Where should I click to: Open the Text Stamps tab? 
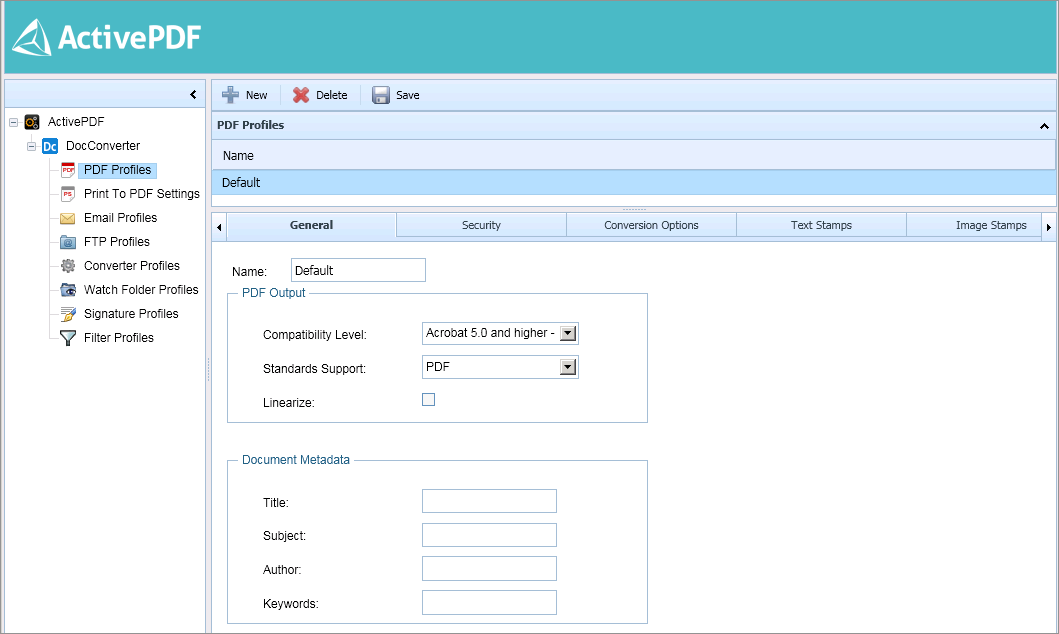tap(821, 225)
